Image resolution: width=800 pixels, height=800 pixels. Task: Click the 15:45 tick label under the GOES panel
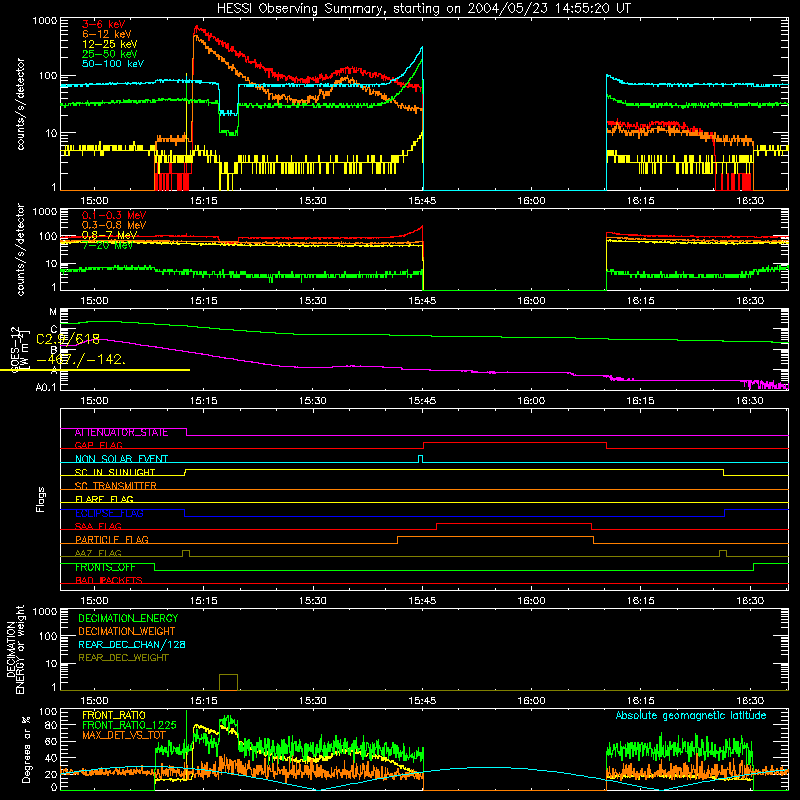[422, 401]
